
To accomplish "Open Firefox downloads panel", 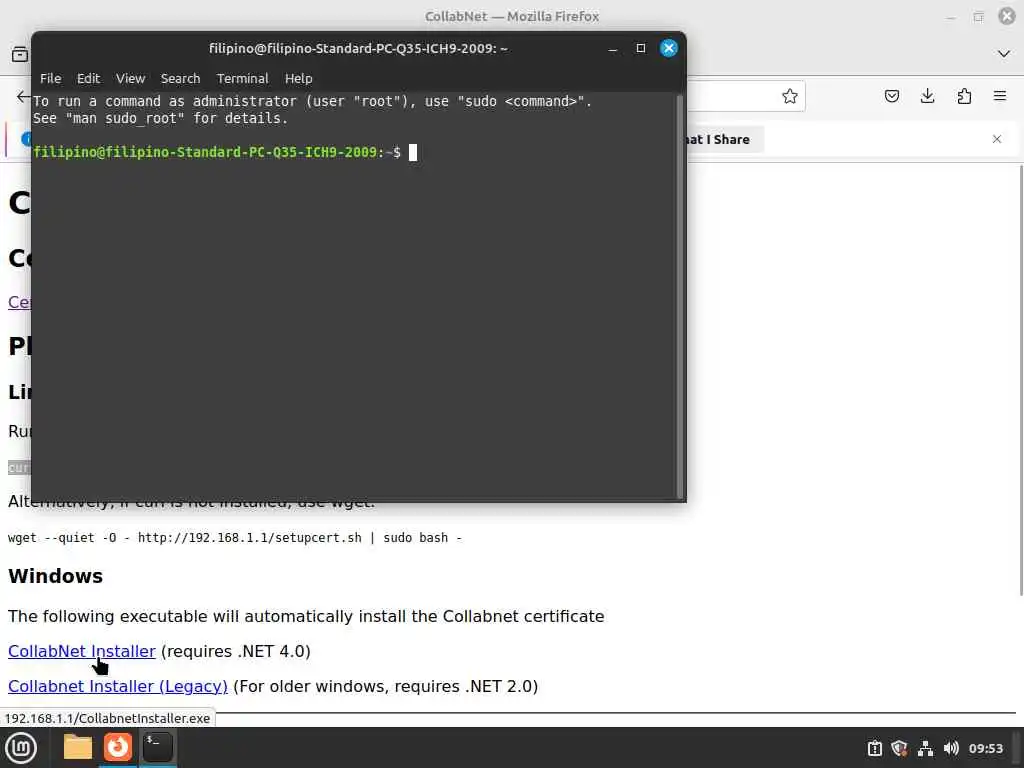I will coord(927,96).
